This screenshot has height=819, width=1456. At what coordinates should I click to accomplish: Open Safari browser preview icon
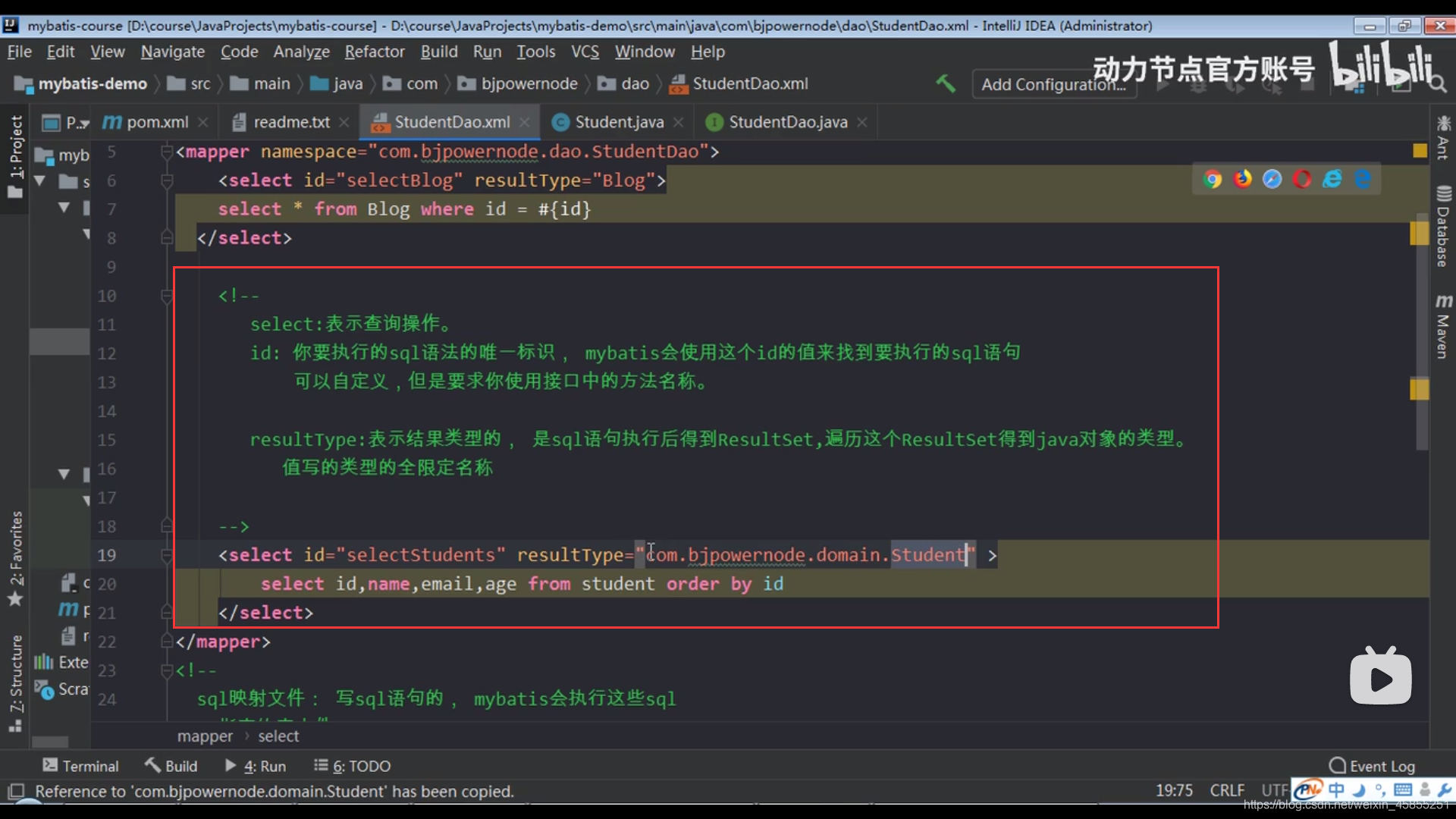(1272, 179)
